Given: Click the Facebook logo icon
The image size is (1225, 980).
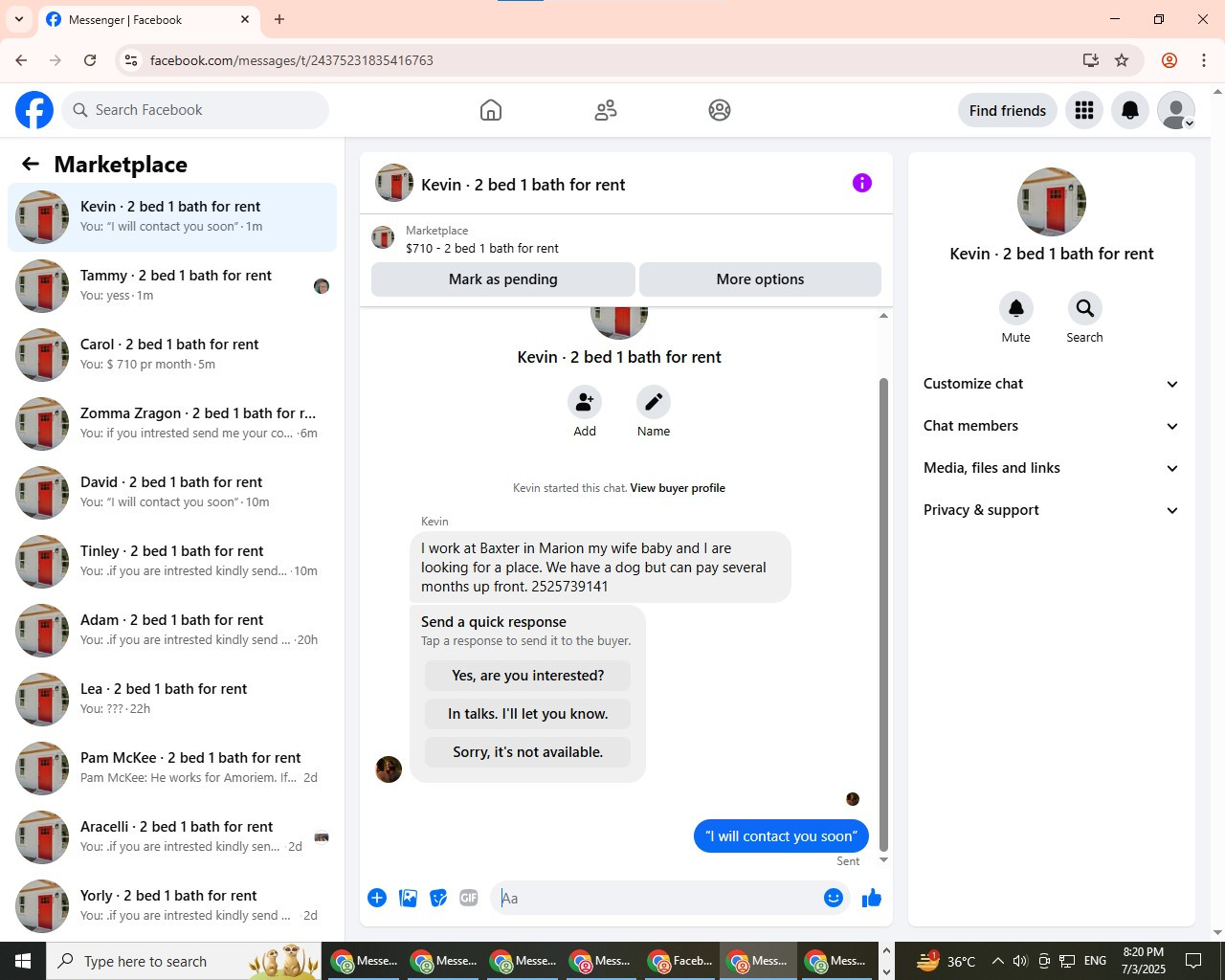Looking at the screenshot, I should click(34, 110).
